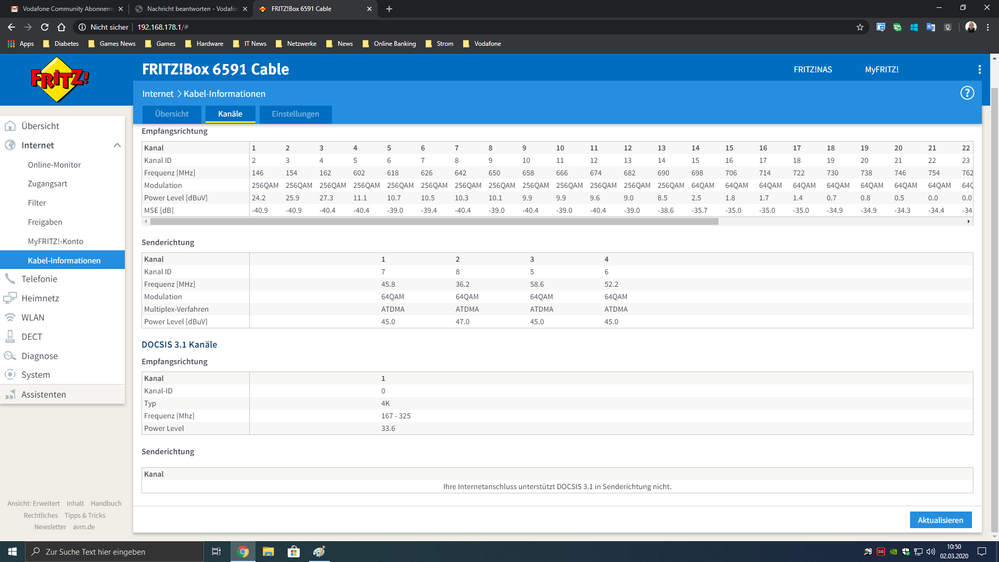Open the Diabetes bookmark folder

click(61, 44)
